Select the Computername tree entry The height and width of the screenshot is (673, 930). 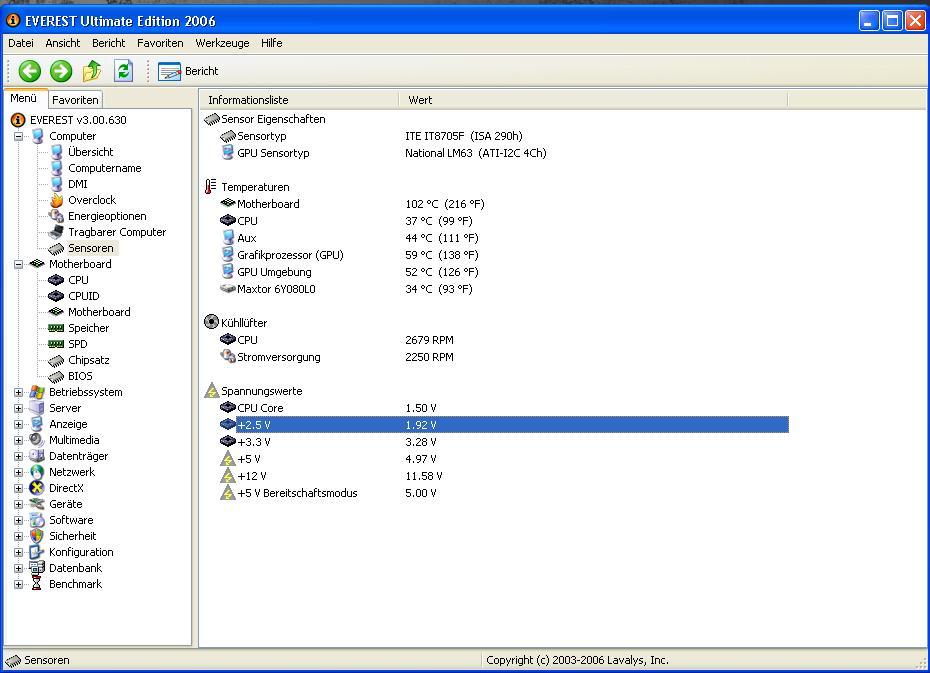[x=104, y=168]
